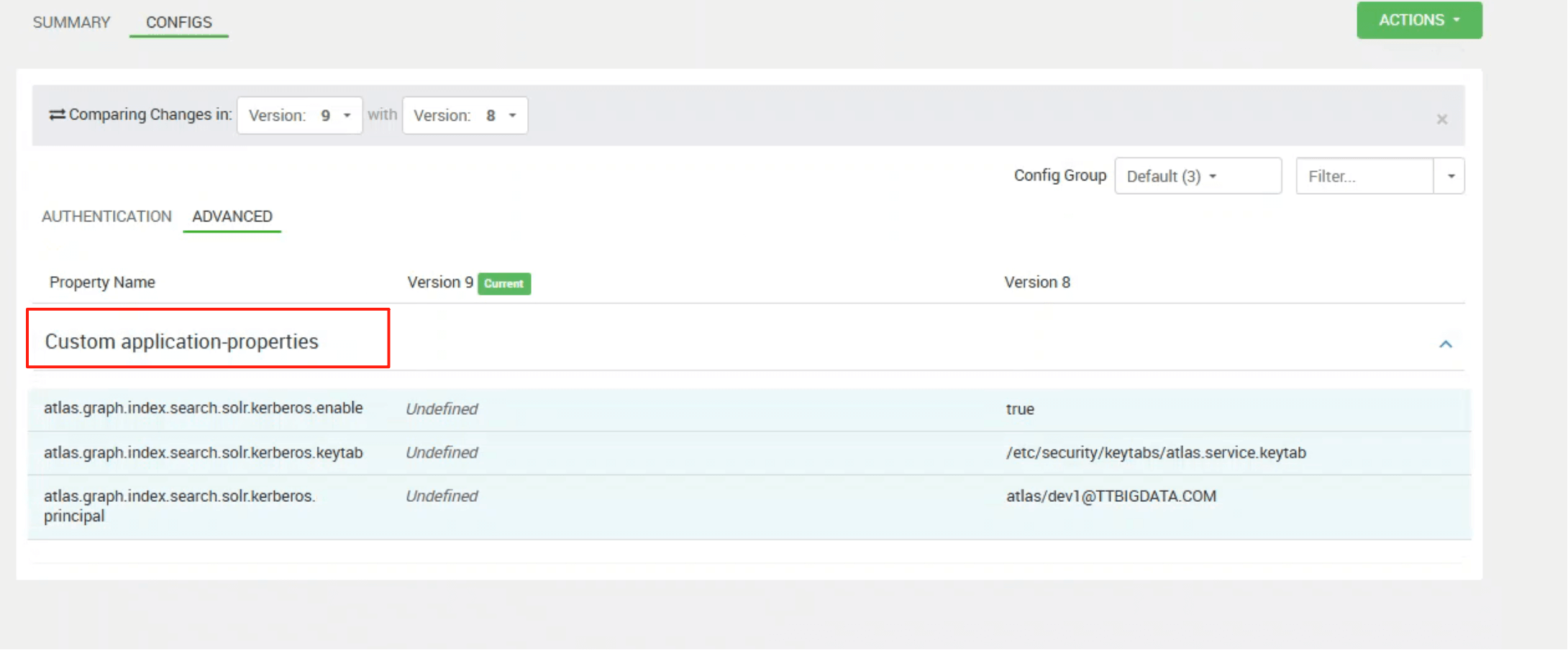This screenshot has width=1568, height=650.
Task: Click the atlas/dev1@TTBIGDATA.COM principal value
Action: tap(1111, 496)
